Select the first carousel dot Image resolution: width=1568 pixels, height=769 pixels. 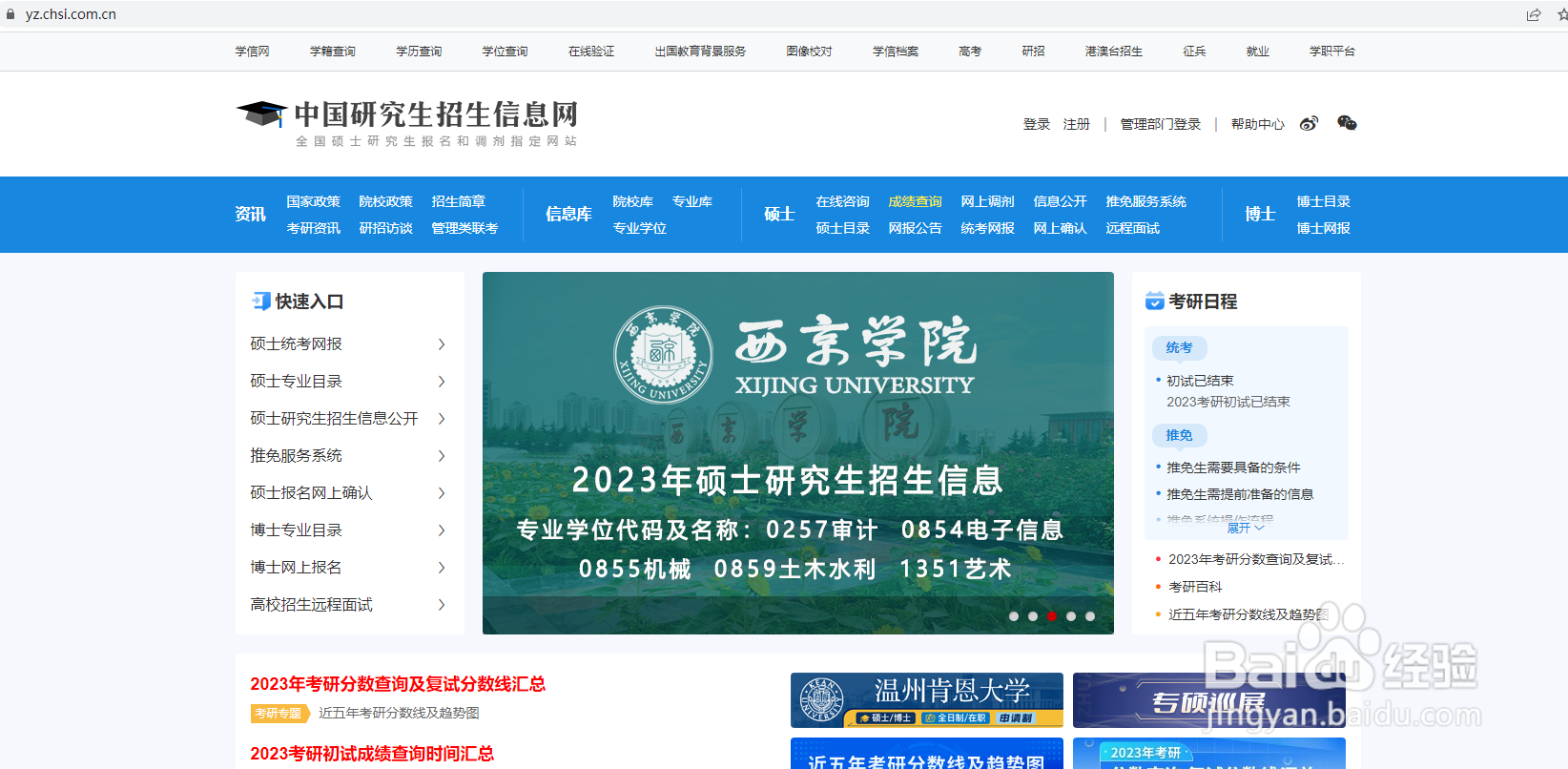[1014, 616]
